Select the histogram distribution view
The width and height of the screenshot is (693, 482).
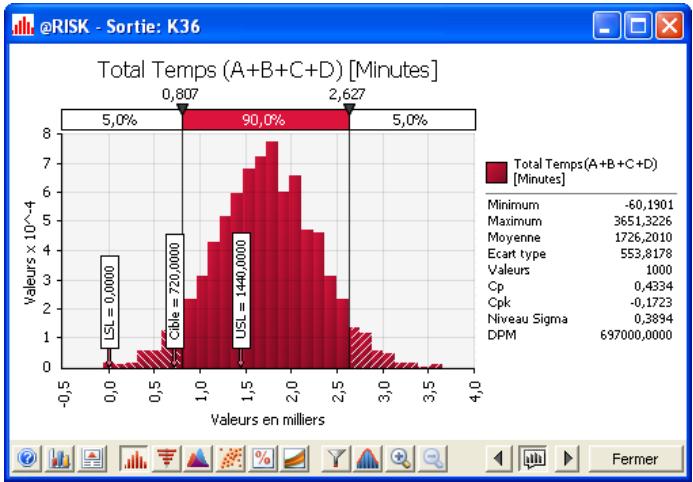pyautogui.click(x=134, y=458)
